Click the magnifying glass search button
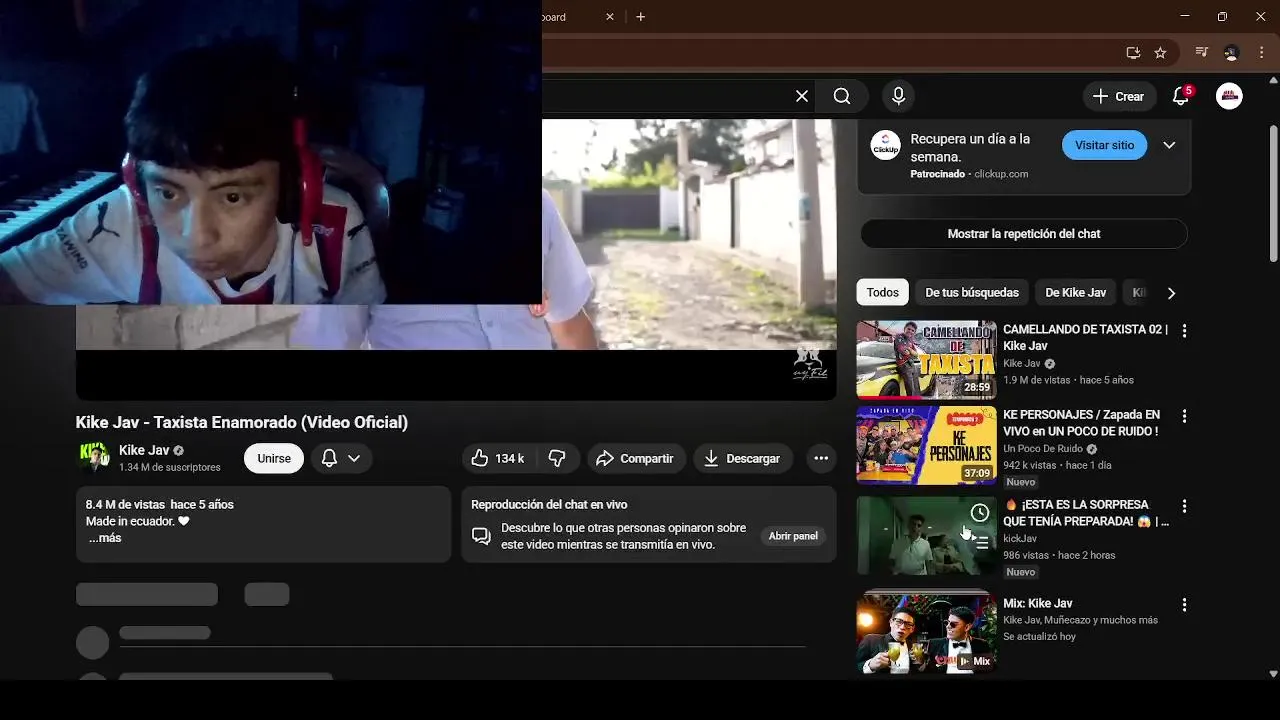Screen dimensions: 1280x720 (842, 96)
